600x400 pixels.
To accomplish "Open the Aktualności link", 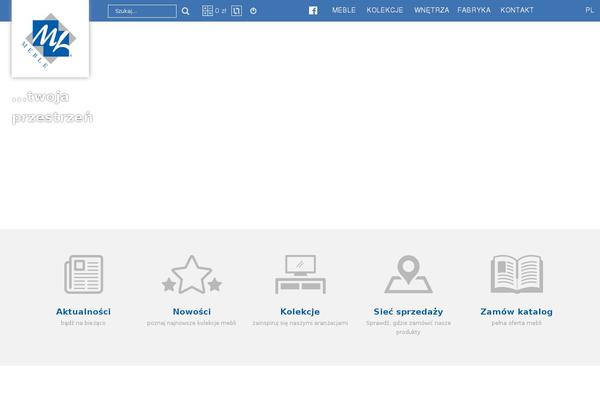I will click(x=83, y=312).
